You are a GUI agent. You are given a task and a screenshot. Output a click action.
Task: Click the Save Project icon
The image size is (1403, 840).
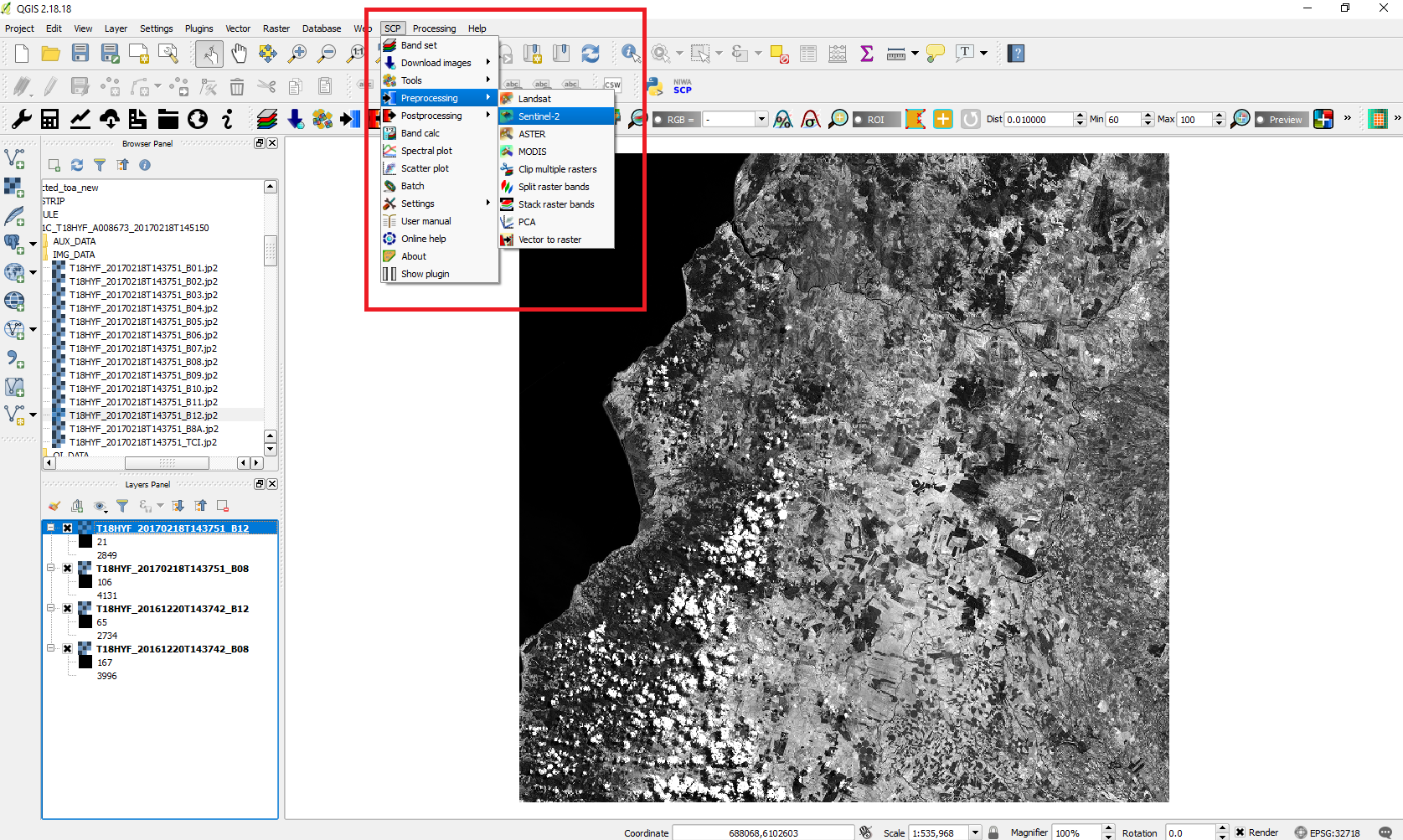coord(80,54)
